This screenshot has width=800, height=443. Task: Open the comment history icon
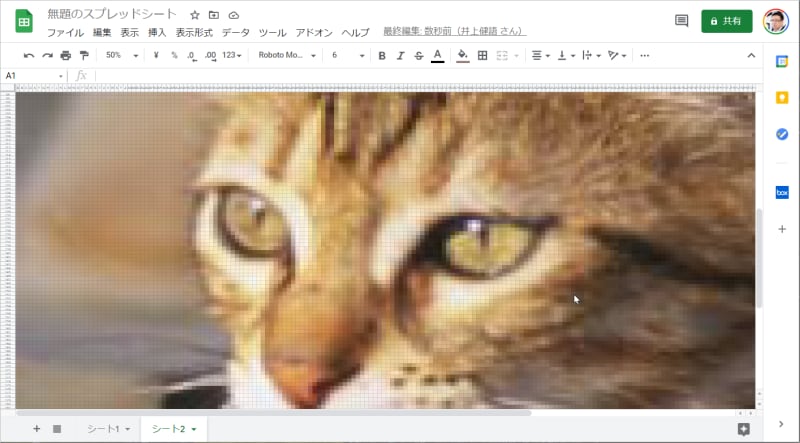coord(681,21)
